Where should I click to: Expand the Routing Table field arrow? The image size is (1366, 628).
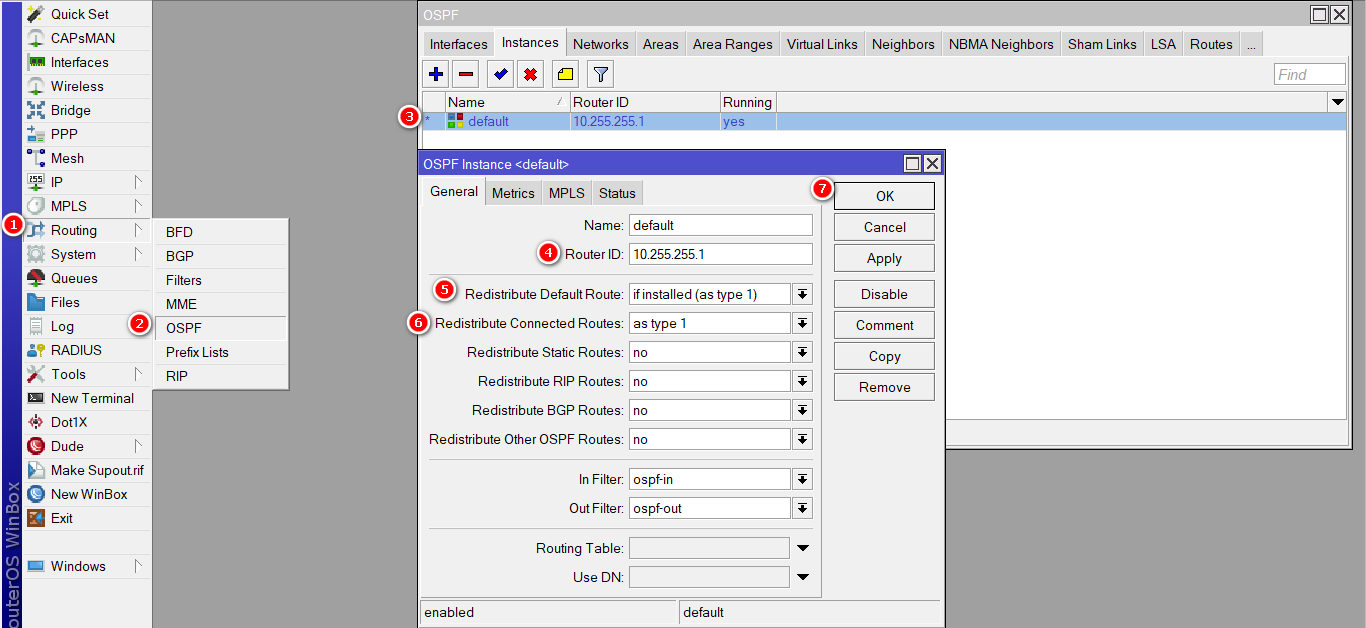click(802, 548)
